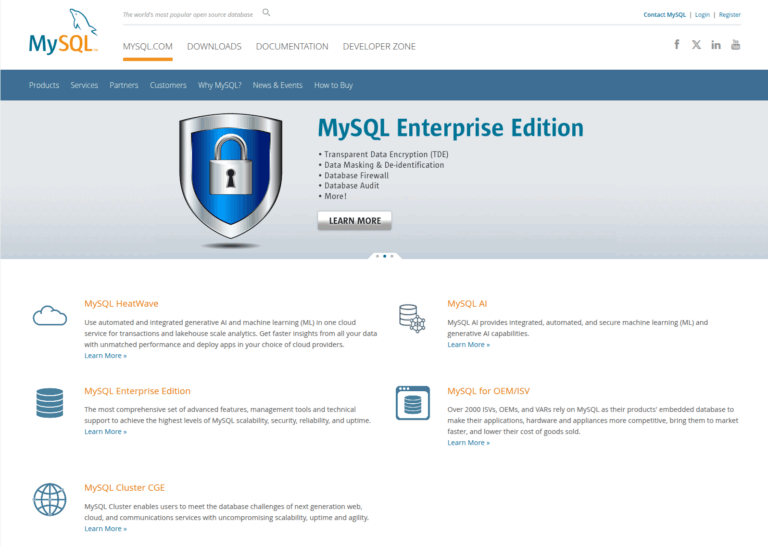
Task: Open the MySQL AI heading link
Action: point(467,304)
